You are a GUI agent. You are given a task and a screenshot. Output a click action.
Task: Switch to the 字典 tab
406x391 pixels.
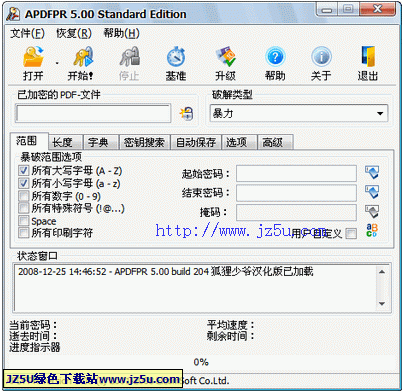[101, 143]
